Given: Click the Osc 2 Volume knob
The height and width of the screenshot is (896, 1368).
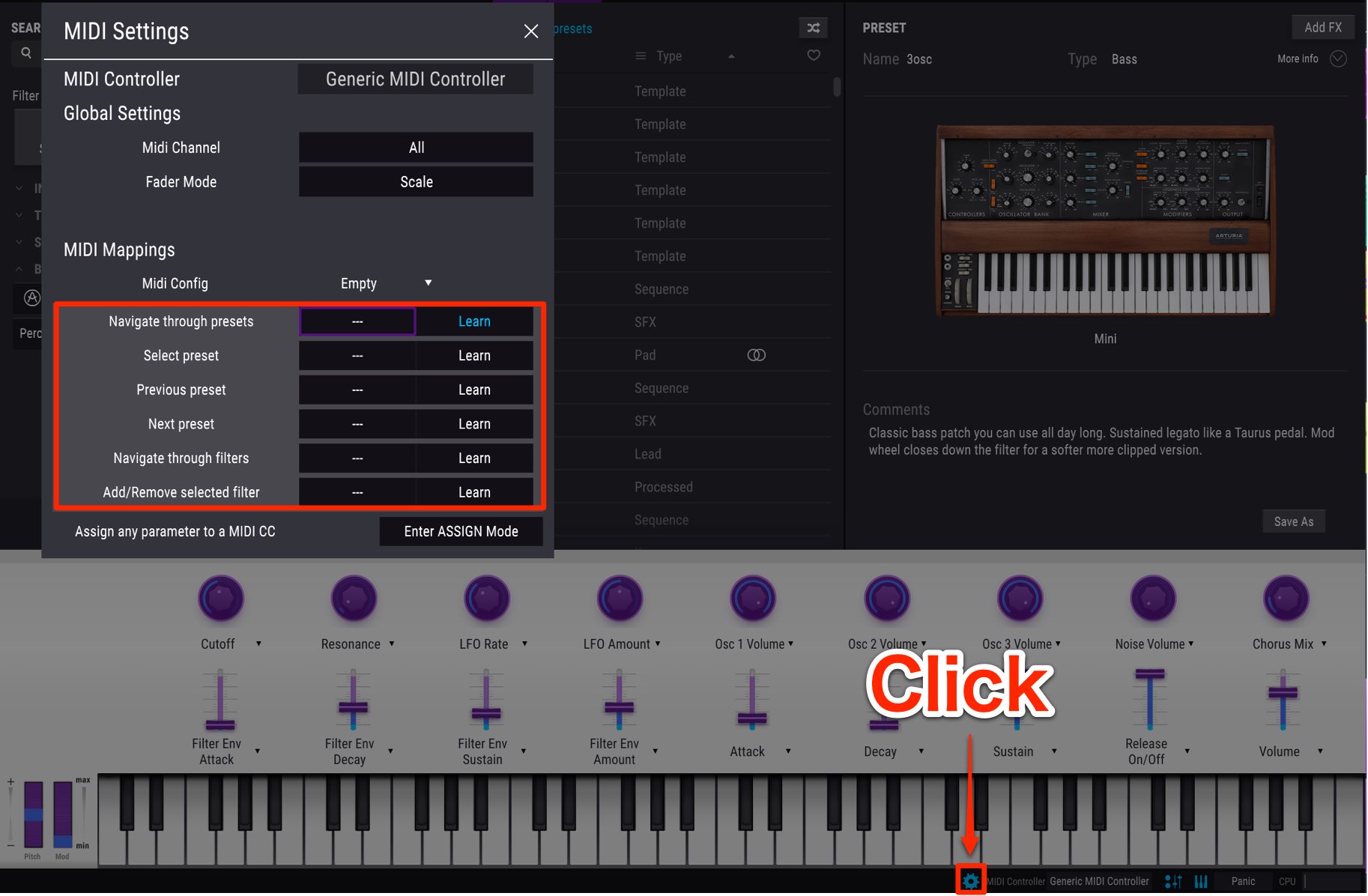Looking at the screenshot, I should tap(887, 599).
